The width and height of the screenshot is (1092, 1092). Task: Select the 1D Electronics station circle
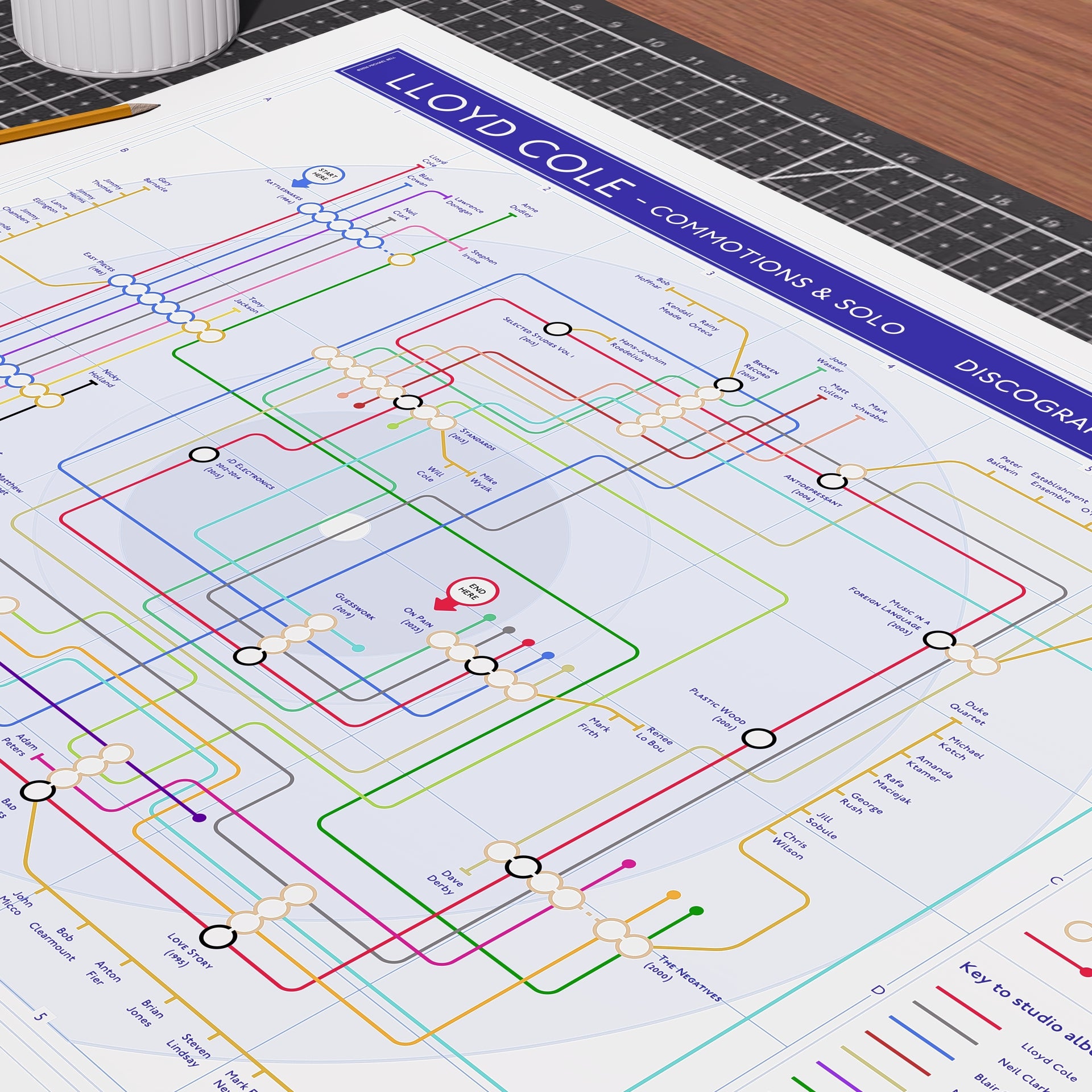click(x=204, y=454)
